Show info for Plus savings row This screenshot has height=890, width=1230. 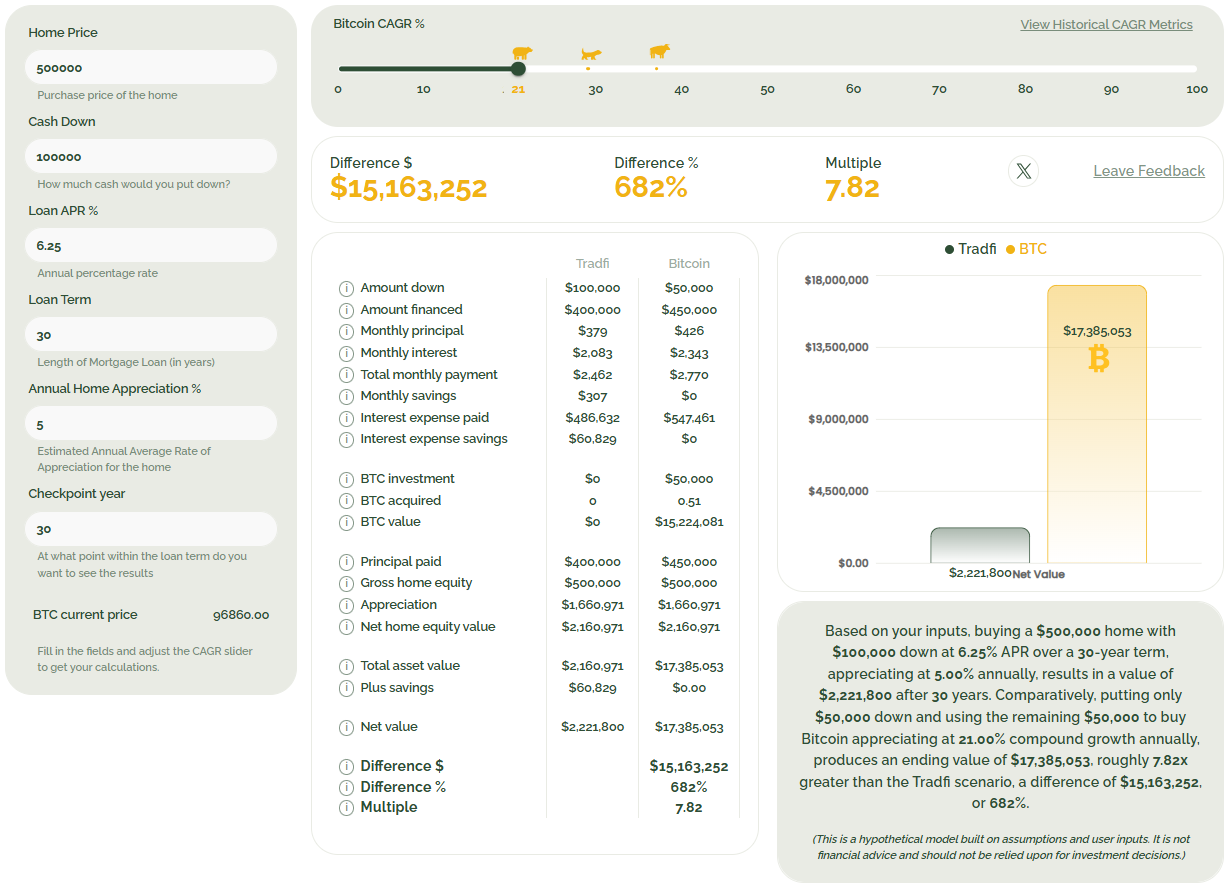click(x=347, y=688)
